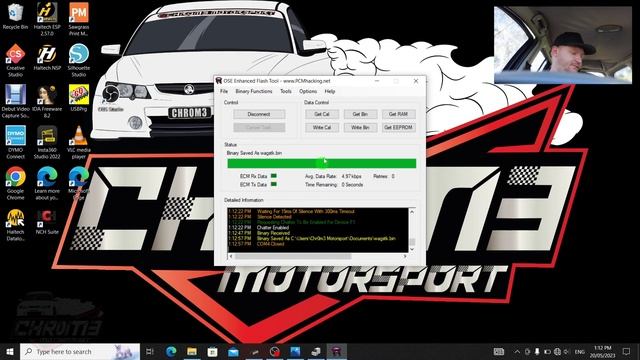
Task: Open Sawgrass Print Manager desktop shortcut
Action: (x=78, y=18)
